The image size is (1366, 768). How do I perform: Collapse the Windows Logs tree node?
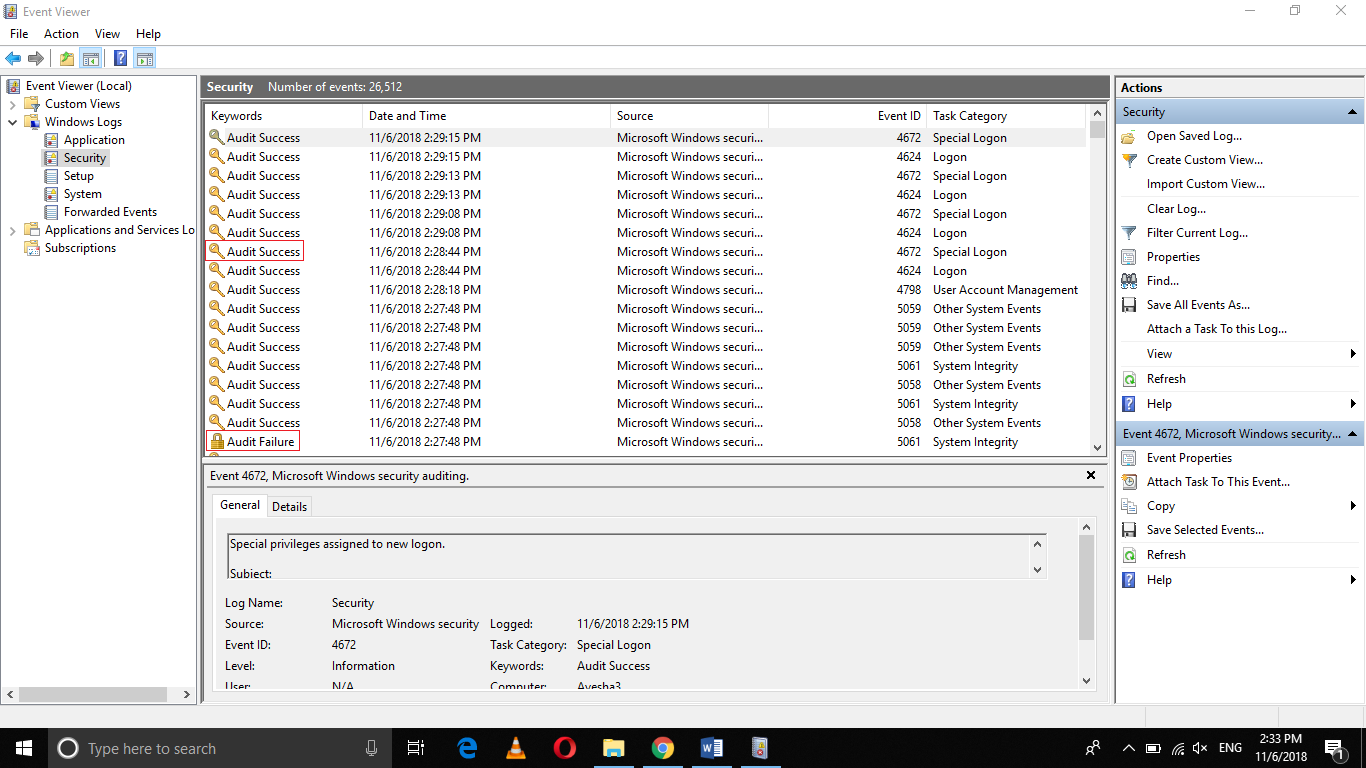tap(12, 122)
